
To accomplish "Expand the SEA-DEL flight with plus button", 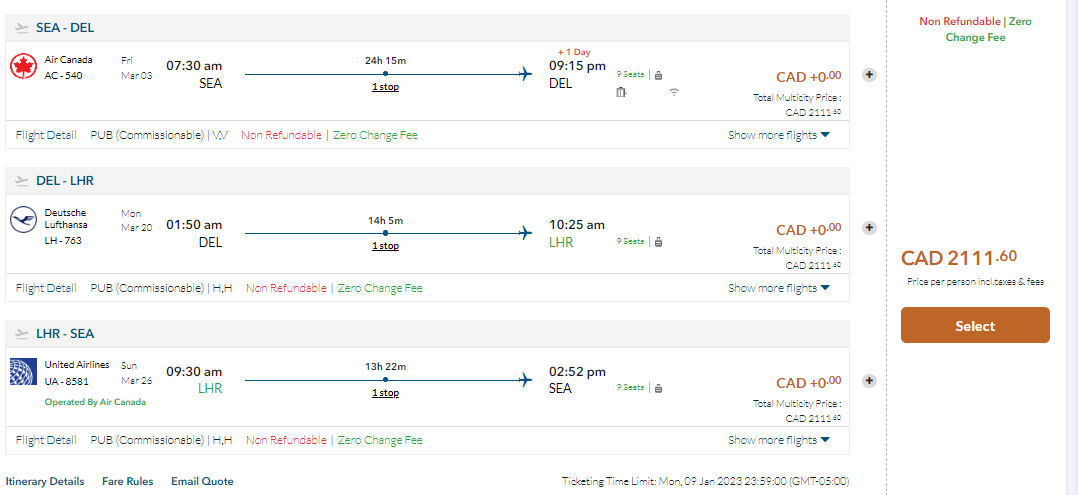I will pyautogui.click(x=869, y=75).
